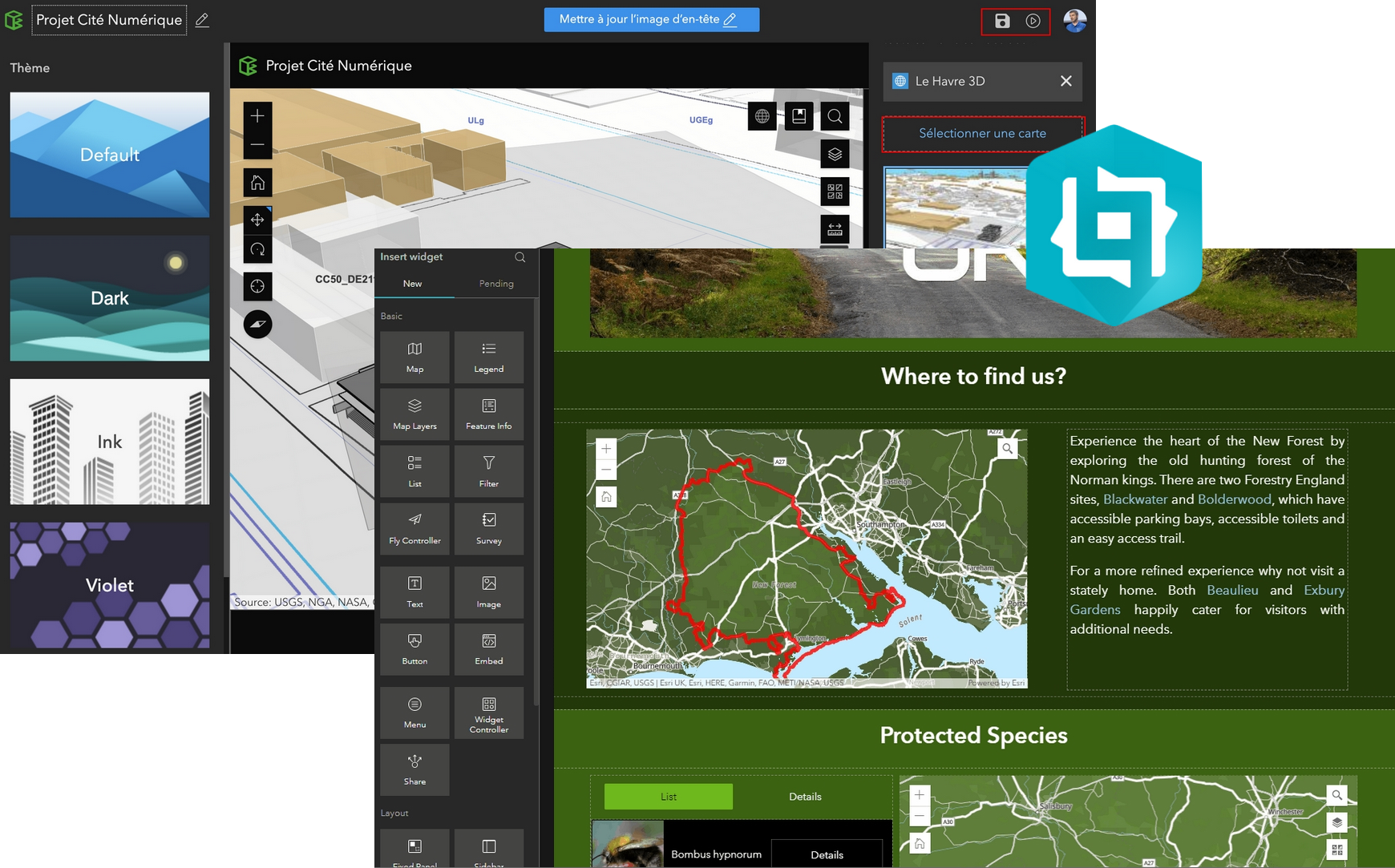Image resolution: width=1395 pixels, height=868 pixels.
Task: Insert the Map Layers widget
Action: [414, 414]
